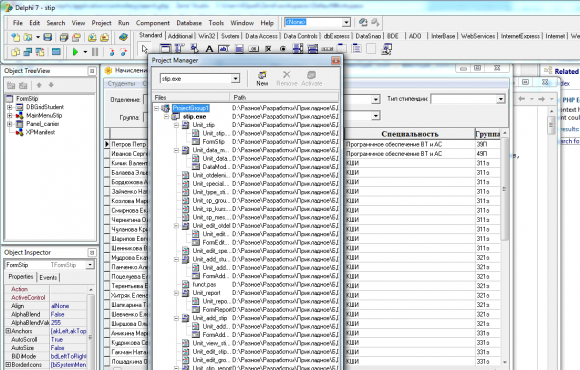Select the arrow cursor tool in component palette
The height and width of the screenshot is (370, 580).
[x=144, y=49]
